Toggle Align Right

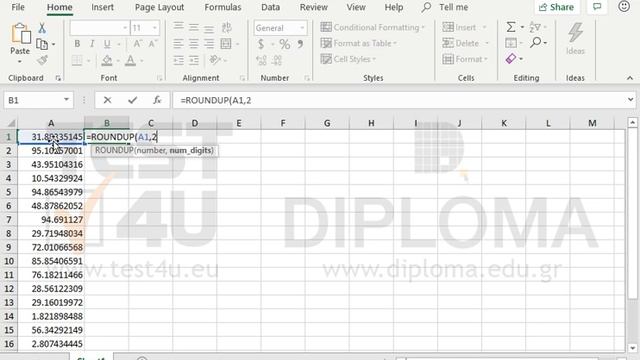[x=209, y=44]
